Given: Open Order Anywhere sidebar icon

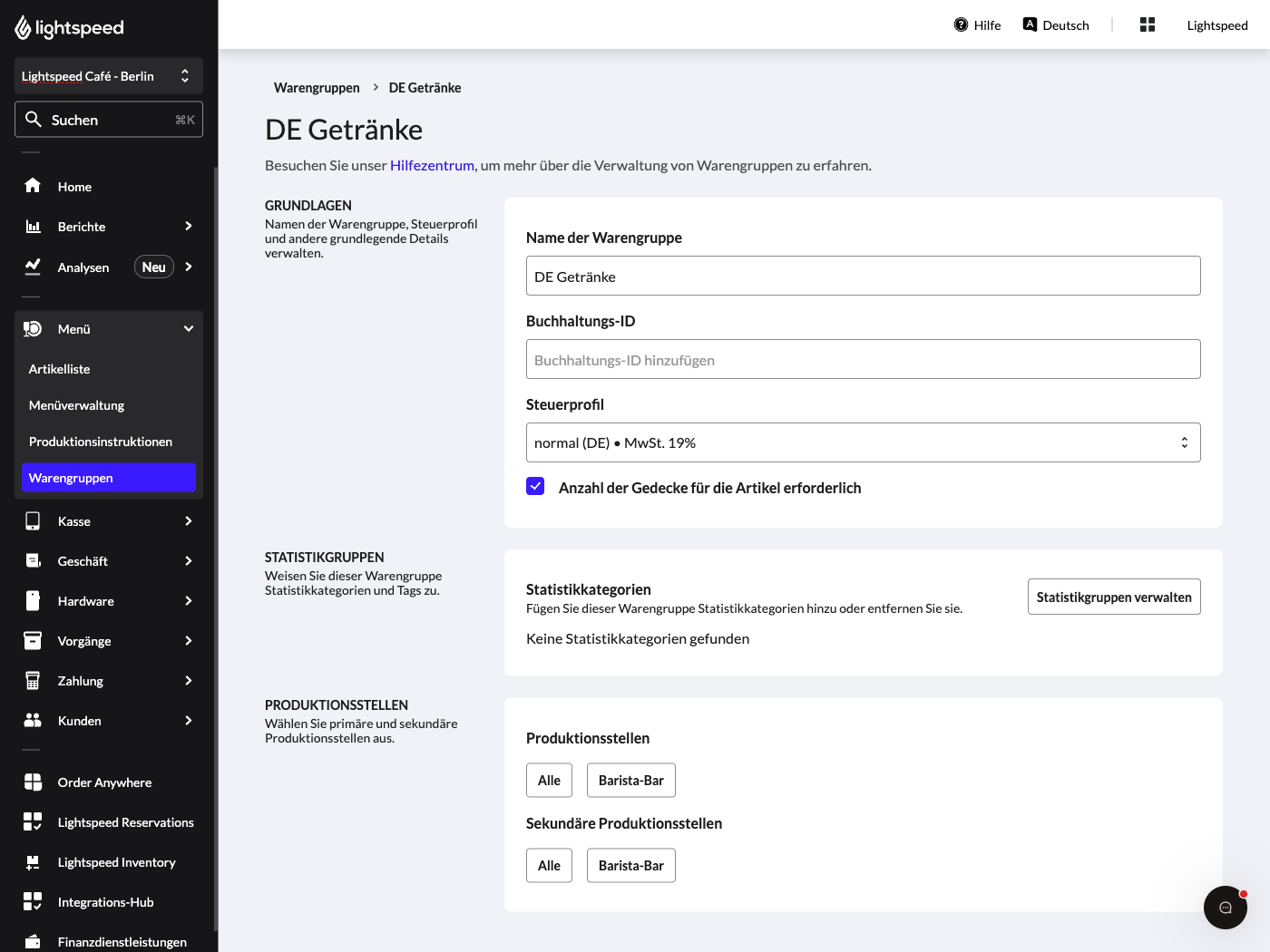Looking at the screenshot, I should tap(33, 782).
